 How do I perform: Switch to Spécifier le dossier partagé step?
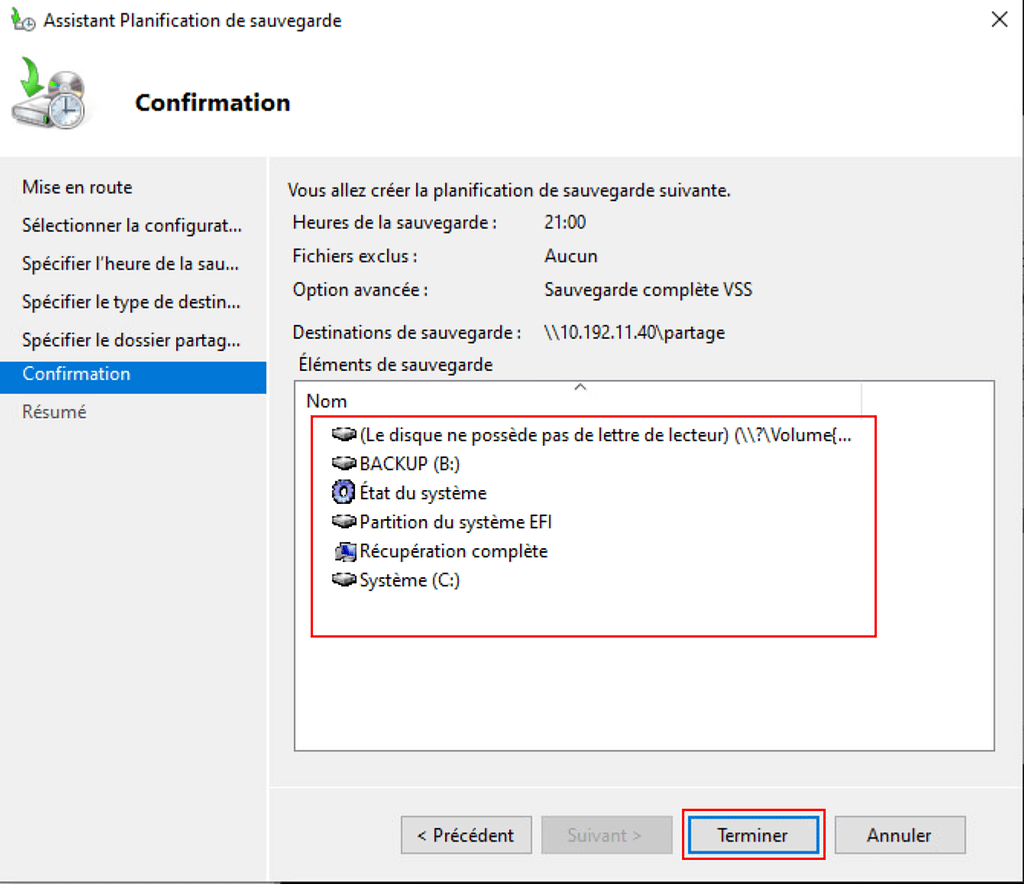(131, 340)
